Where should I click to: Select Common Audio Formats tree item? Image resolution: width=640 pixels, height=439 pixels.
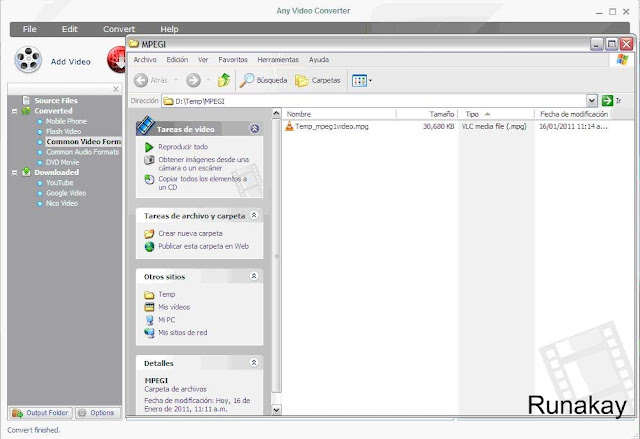click(82, 152)
